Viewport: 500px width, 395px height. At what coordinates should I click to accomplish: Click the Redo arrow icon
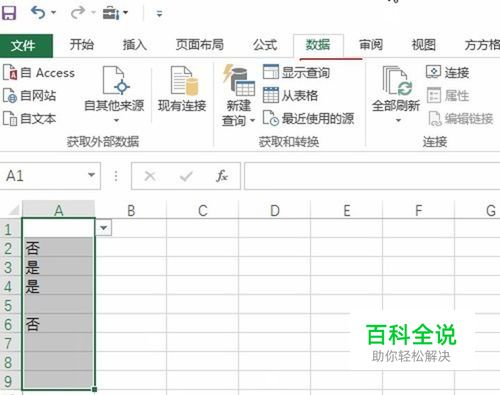coord(78,13)
